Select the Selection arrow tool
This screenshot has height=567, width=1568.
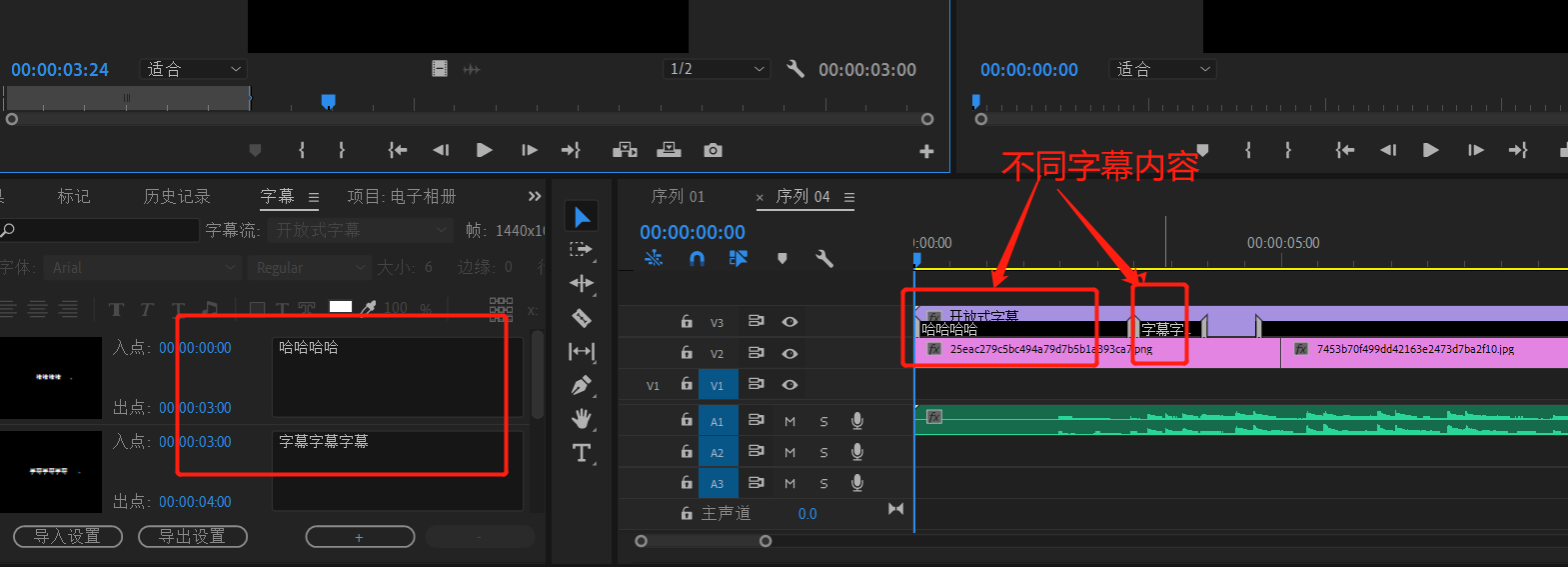point(582,217)
